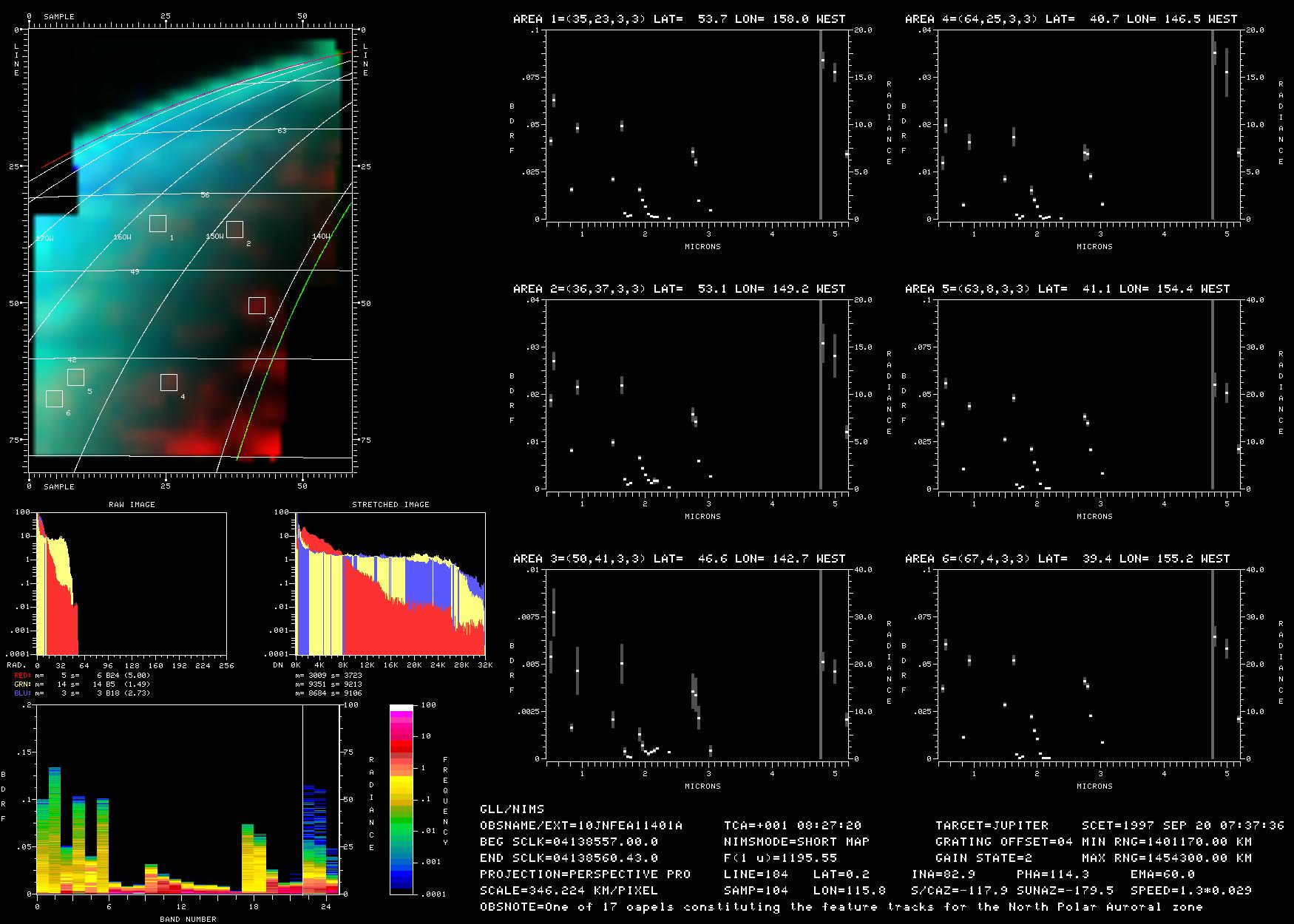The image size is (1294, 924).
Task: Click the Area 6 square marker on the map
Action: [54, 398]
